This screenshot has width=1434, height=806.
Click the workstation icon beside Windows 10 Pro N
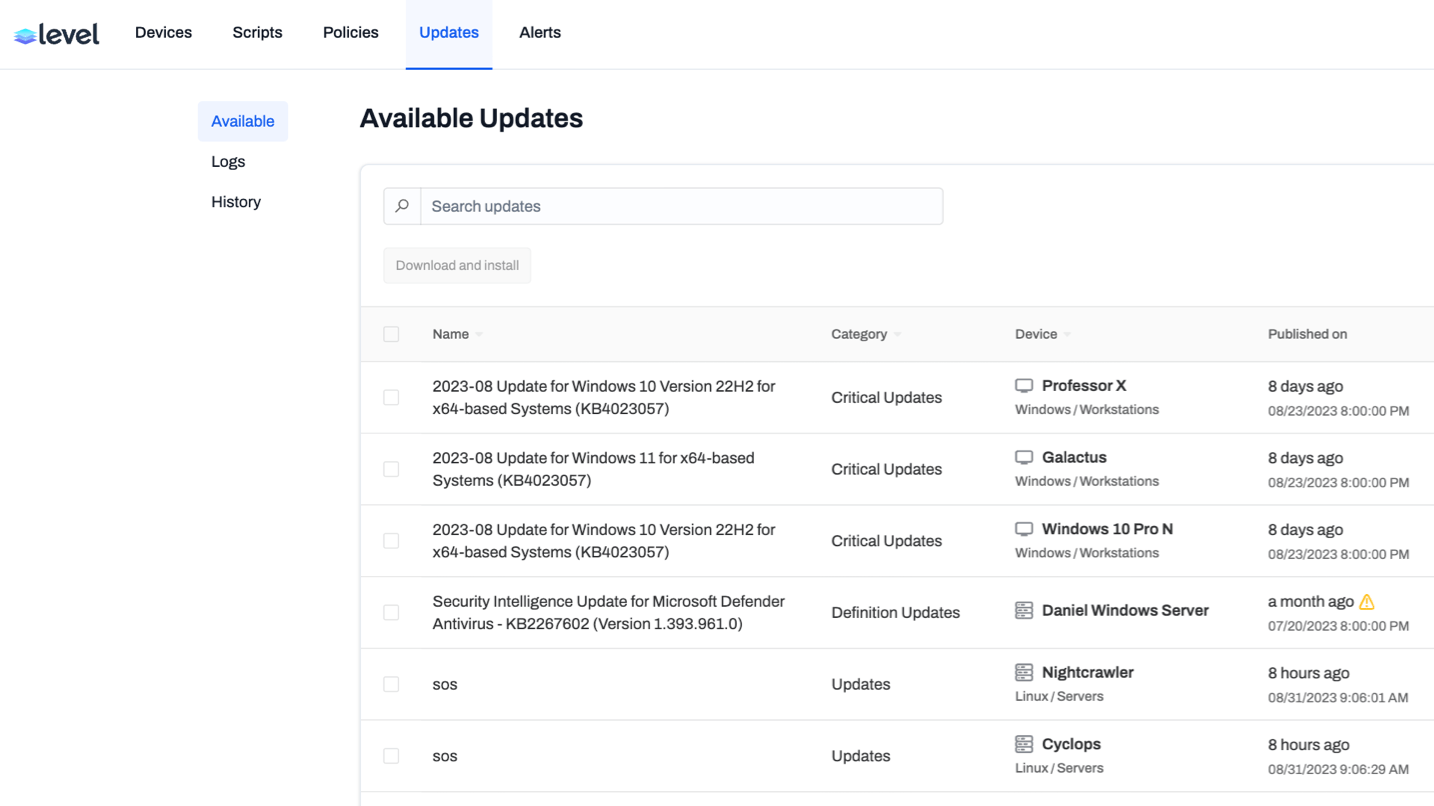pyautogui.click(x=1024, y=529)
